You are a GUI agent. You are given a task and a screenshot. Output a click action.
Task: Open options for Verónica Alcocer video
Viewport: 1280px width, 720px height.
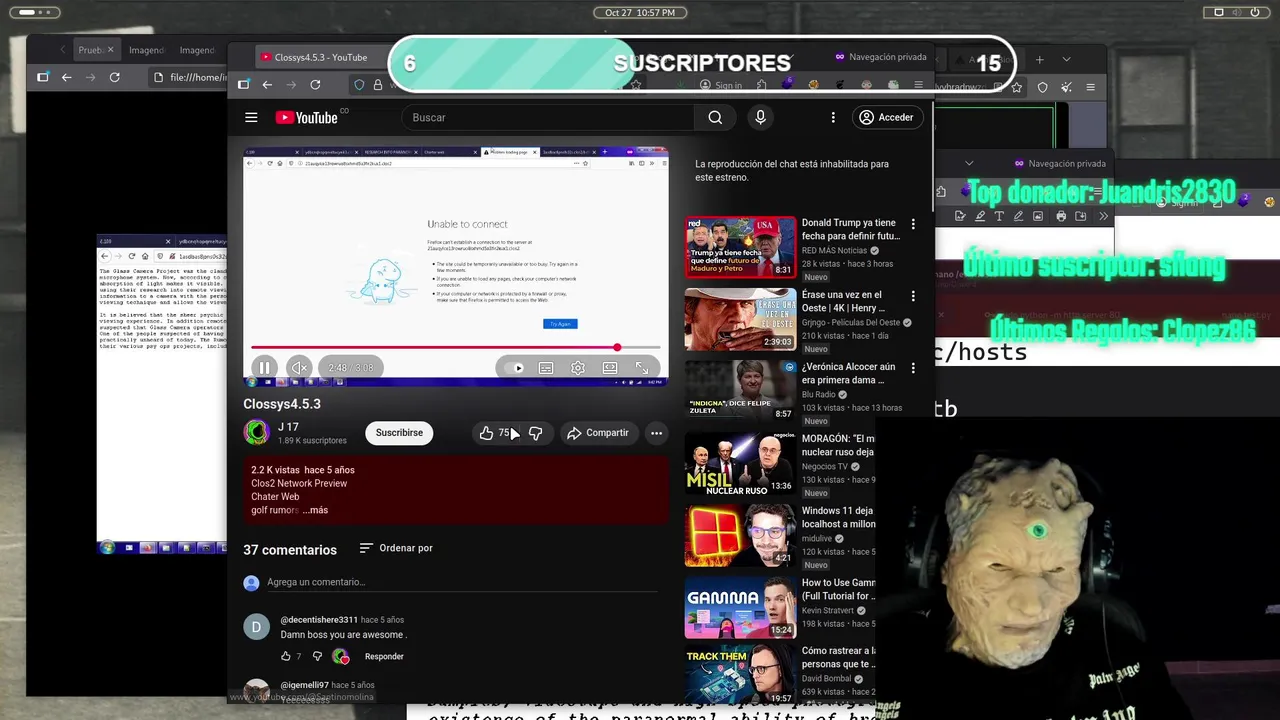(x=912, y=368)
